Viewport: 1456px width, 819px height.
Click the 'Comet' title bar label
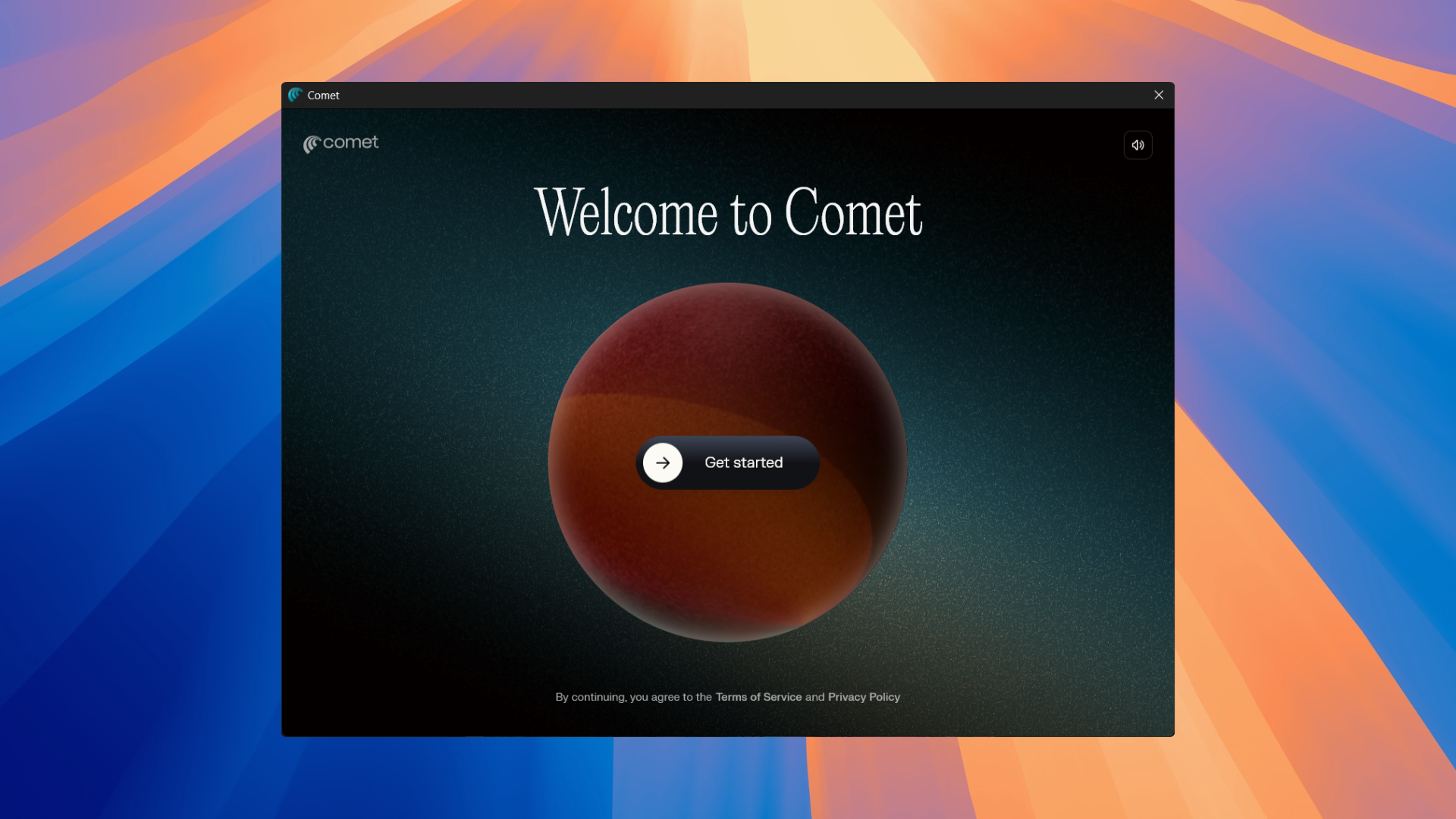tap(323, 95)
